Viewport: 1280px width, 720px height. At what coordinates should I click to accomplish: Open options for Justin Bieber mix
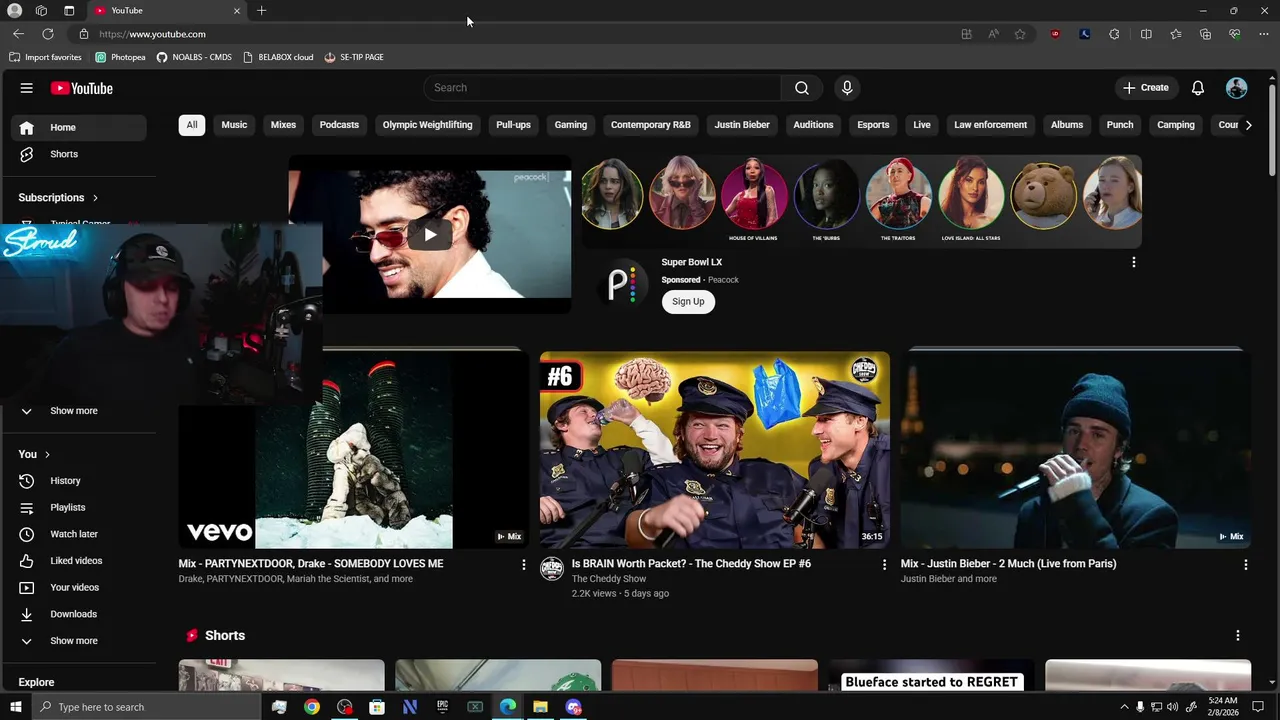pyautogui.click(x=1246, y=565)
